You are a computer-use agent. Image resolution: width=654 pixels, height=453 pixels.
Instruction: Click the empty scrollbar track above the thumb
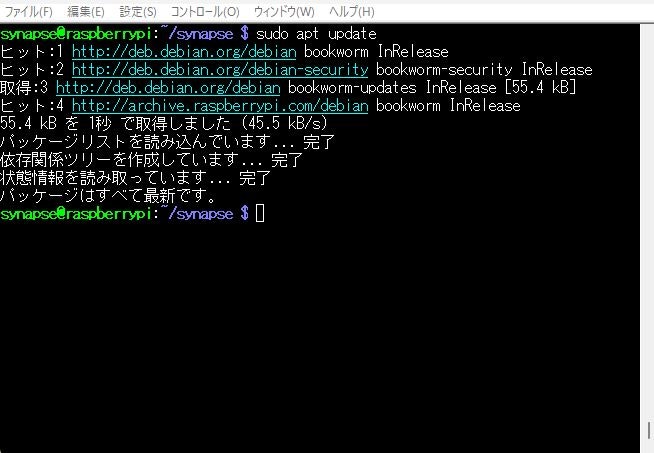point(647,221)
